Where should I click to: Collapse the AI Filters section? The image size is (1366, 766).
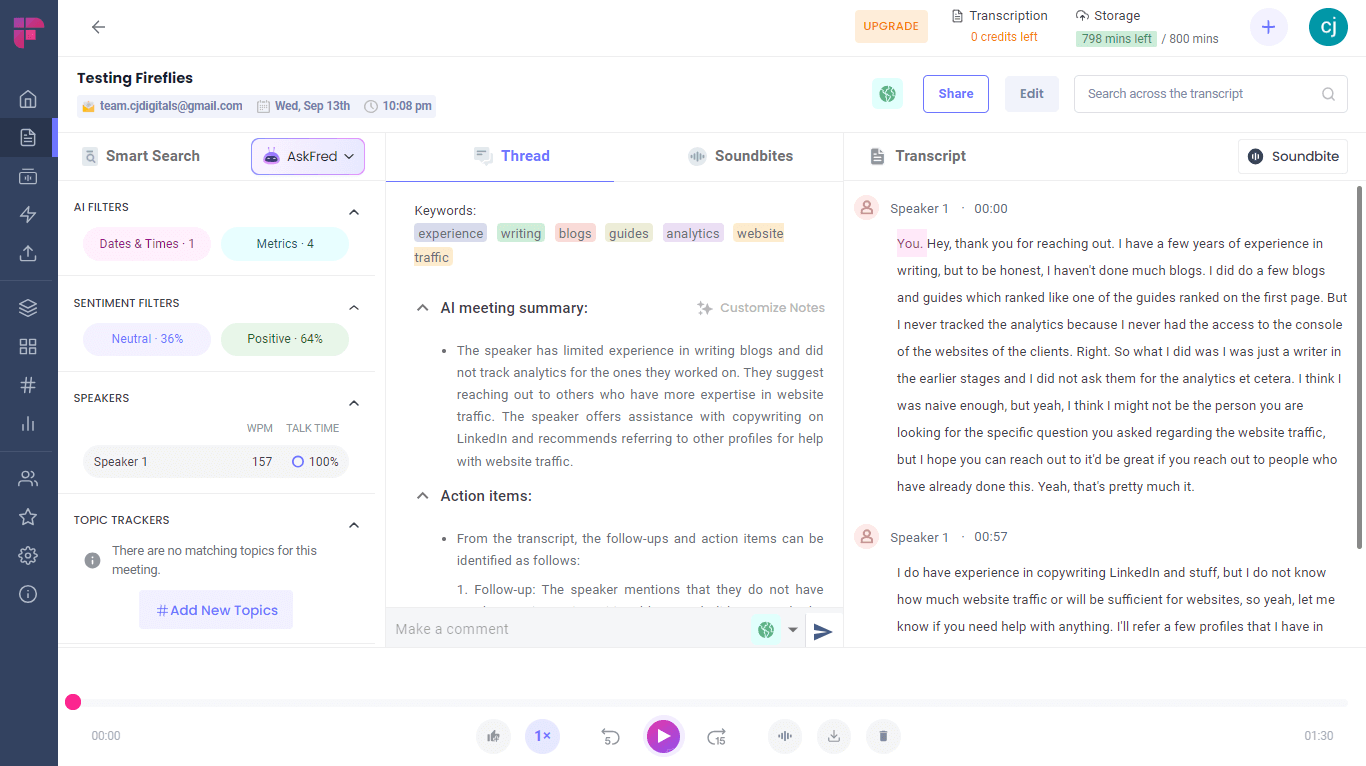coord(353,212)
